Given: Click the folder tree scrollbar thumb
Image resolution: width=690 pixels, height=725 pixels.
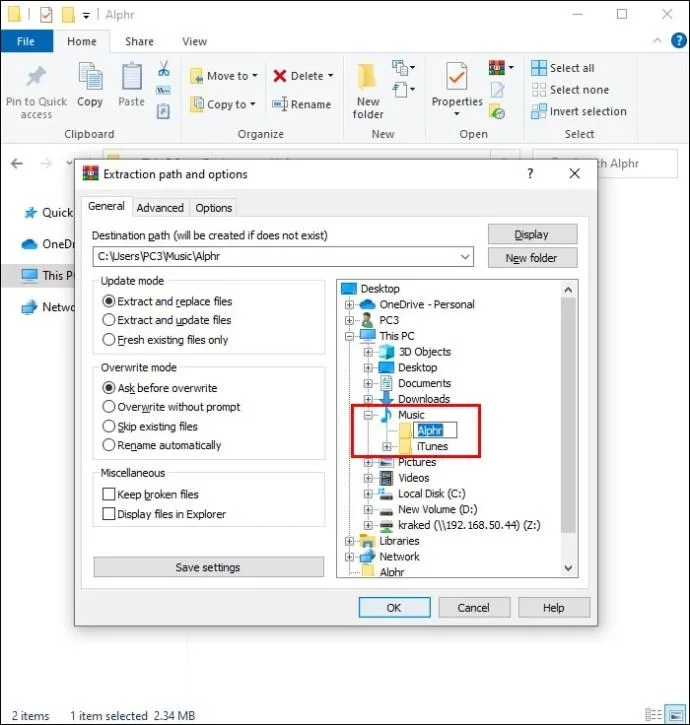Looking at the screenshot, I should 568,415.
